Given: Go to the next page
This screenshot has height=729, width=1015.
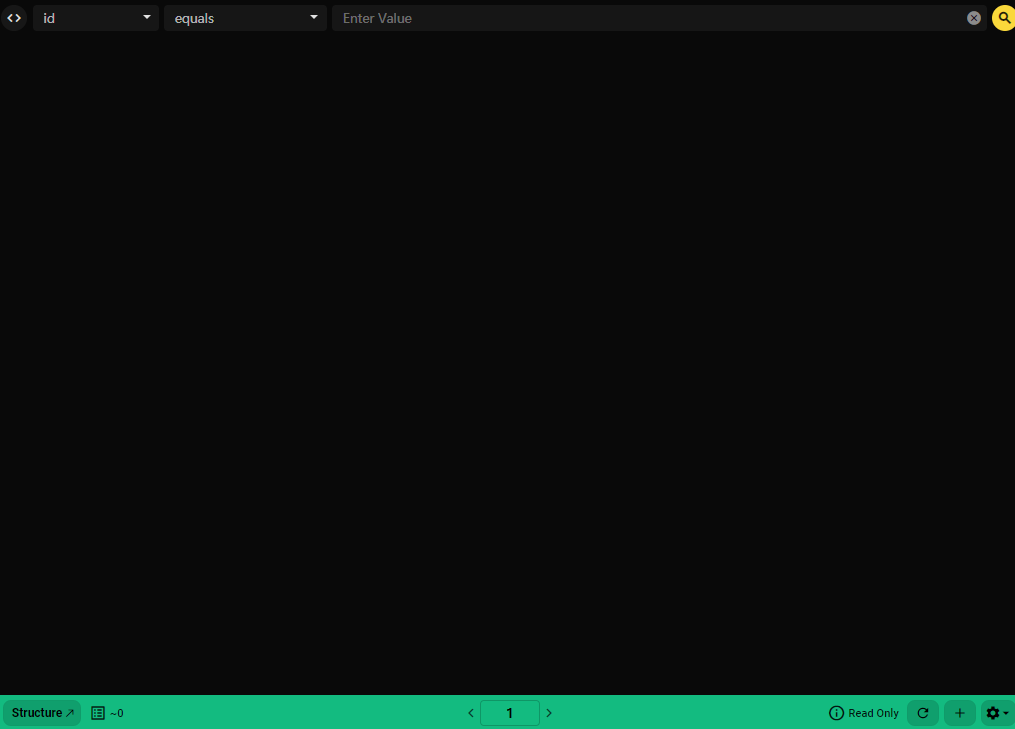Looking at the screenshot, I should 548,712.
